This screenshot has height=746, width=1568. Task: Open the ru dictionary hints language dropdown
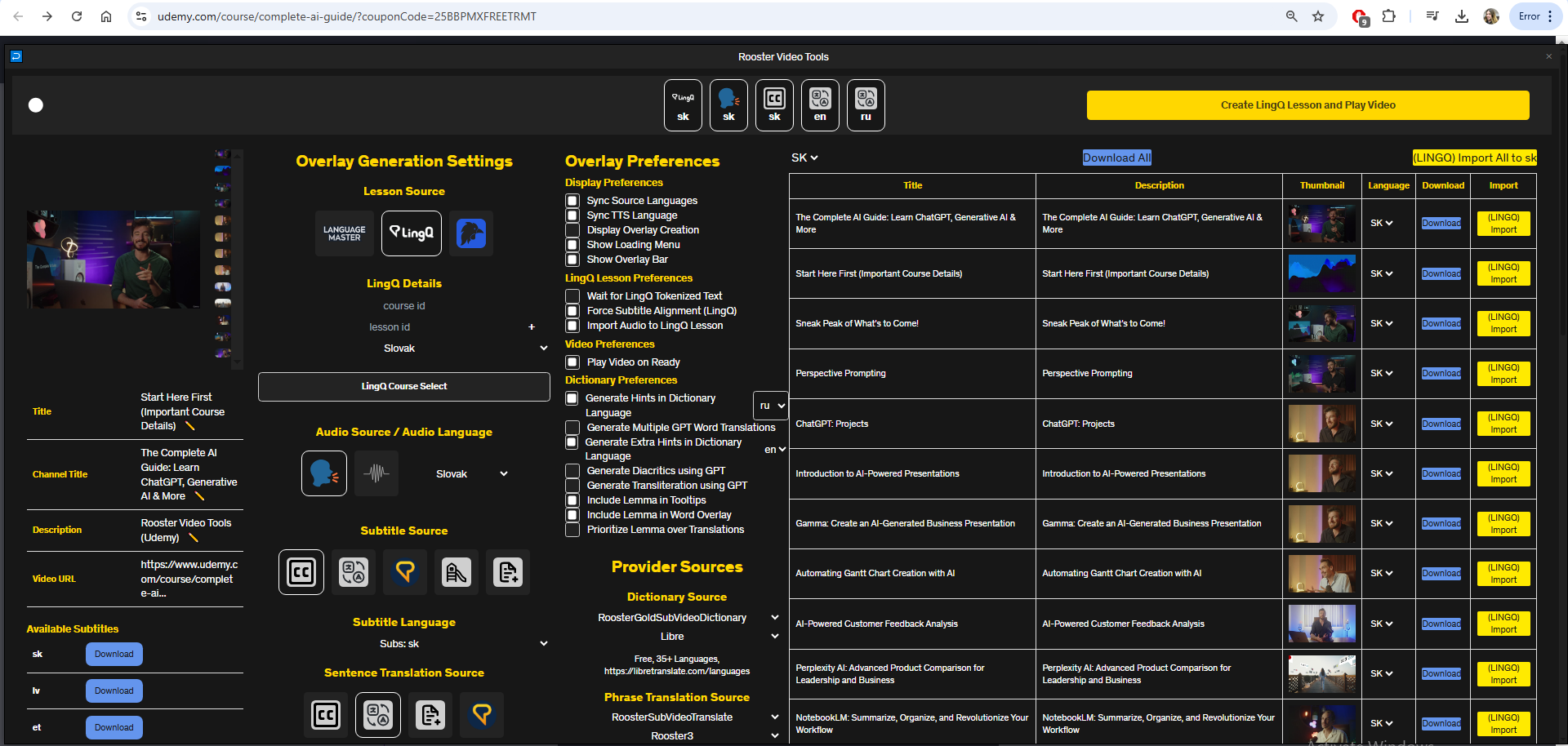[x=771, y=406]
